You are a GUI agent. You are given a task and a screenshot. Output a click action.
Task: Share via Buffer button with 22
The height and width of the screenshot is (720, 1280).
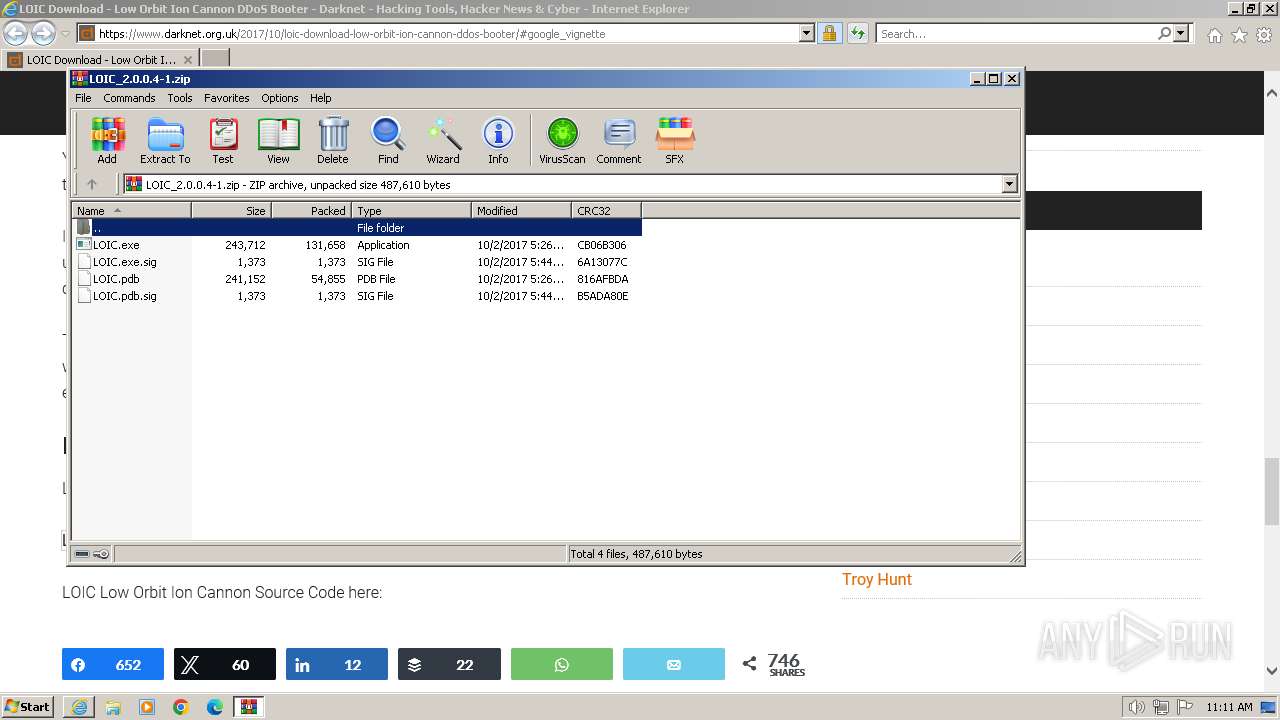click(449, 664)
